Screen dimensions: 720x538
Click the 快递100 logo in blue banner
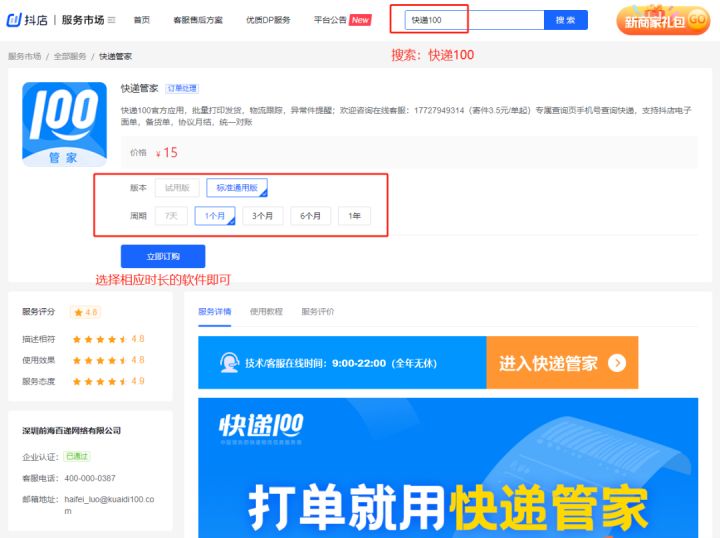261,426
